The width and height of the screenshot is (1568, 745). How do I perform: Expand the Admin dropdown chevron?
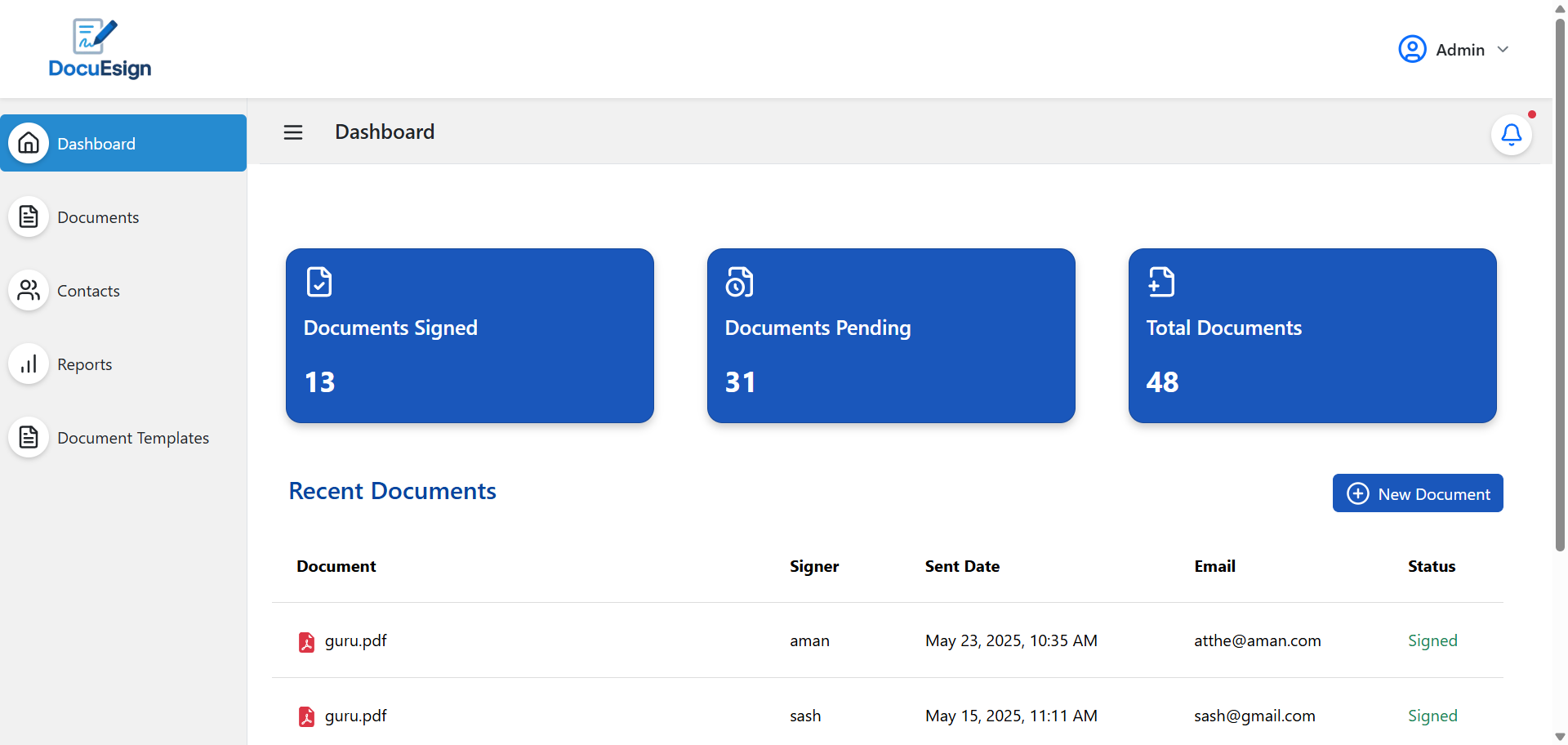pyautogui.click(x=1503, y=50)
